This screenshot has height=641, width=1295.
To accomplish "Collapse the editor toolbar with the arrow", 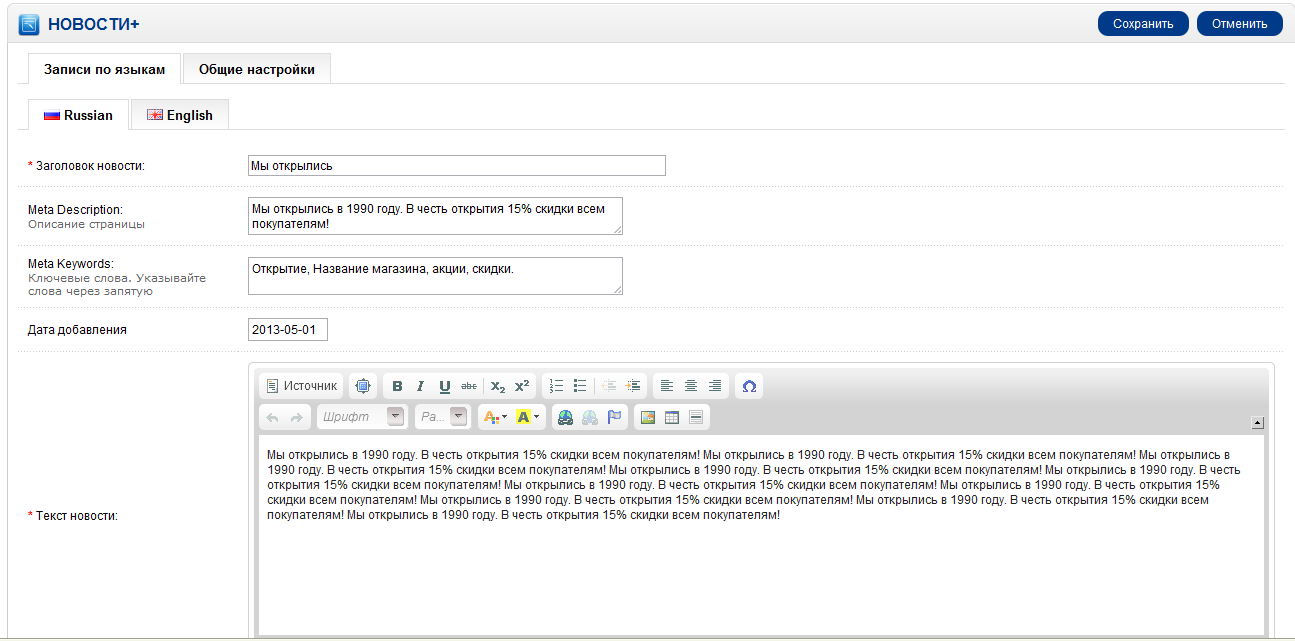I will pos(1258,423).
